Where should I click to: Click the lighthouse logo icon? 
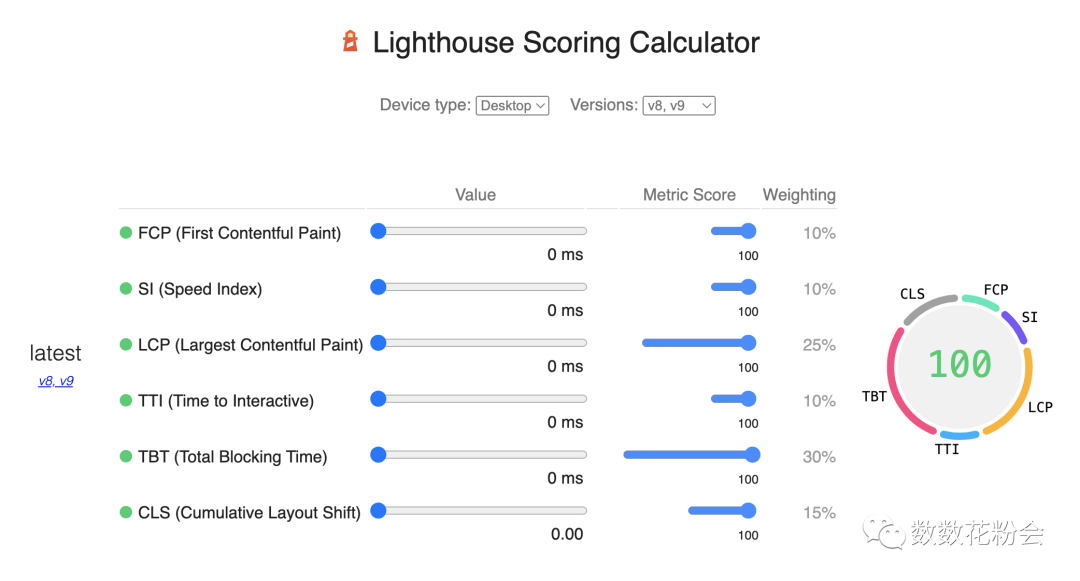tap(351, 41)
